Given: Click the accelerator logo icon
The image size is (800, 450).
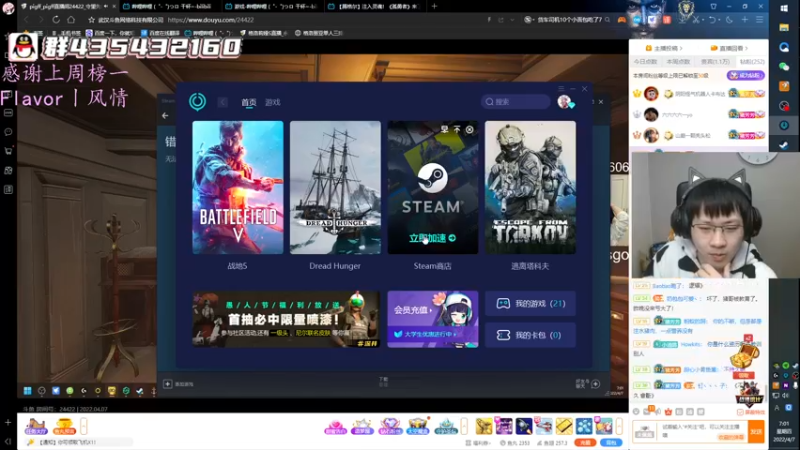Looking at the screenshot, I should click(197, 102).
